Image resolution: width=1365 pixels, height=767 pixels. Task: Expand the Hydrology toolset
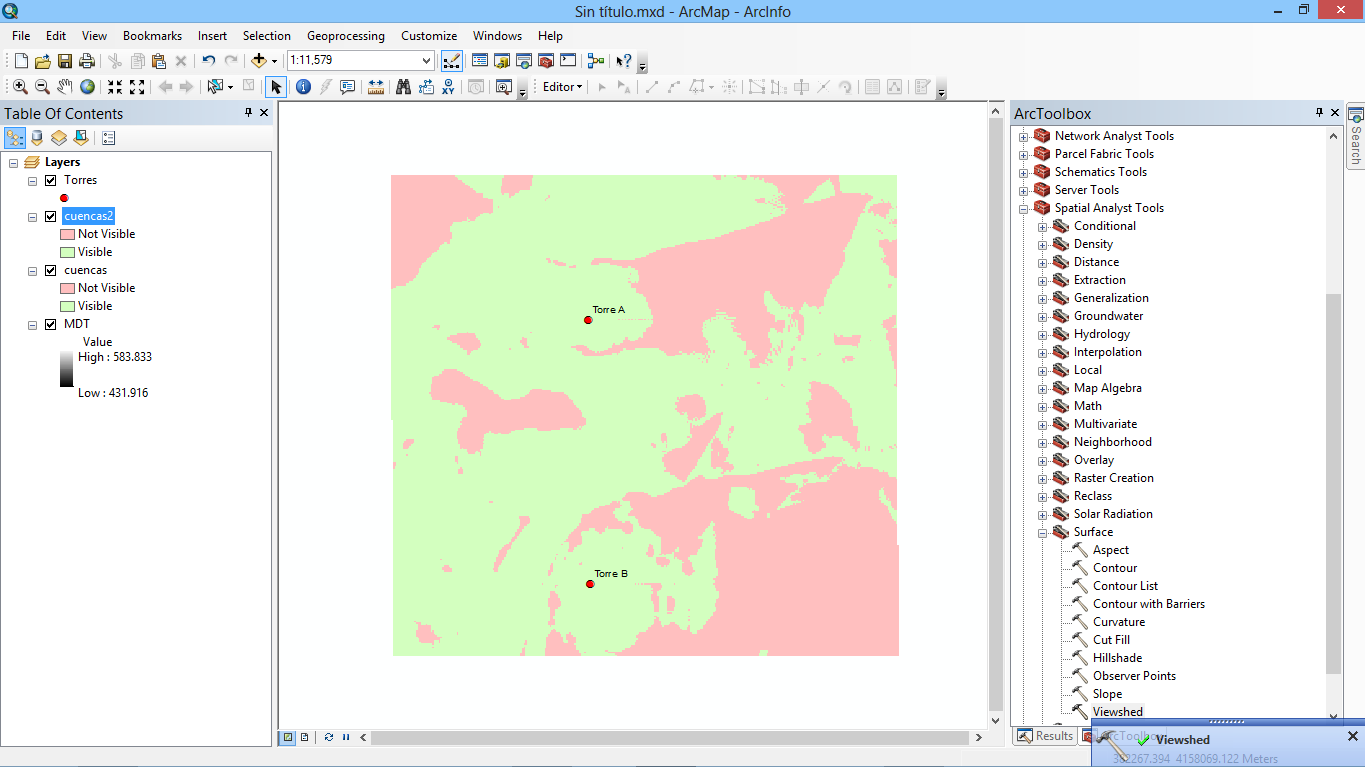[1042, 334]
